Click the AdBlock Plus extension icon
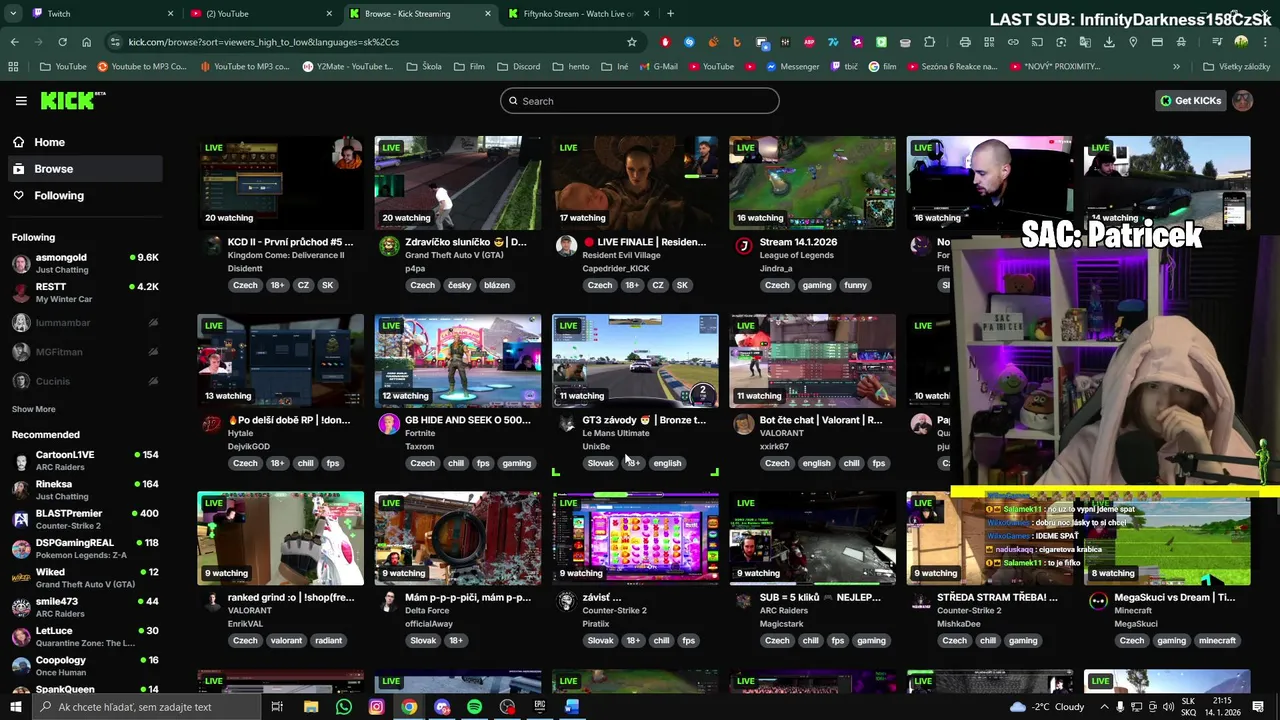Screen dimensions: 1280x720 [809, 42]
